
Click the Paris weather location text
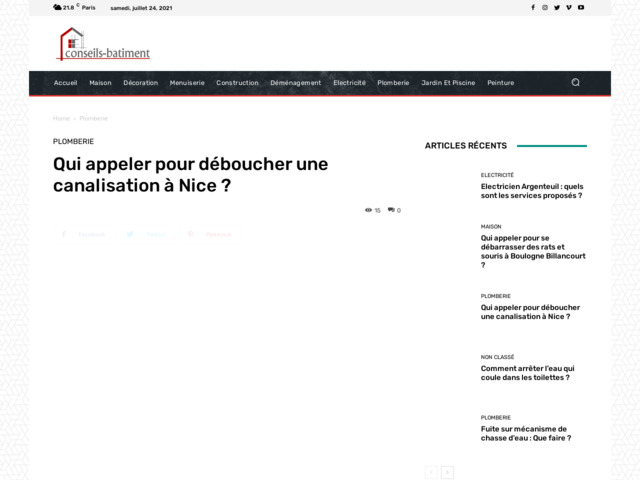(x=89, y=7)
